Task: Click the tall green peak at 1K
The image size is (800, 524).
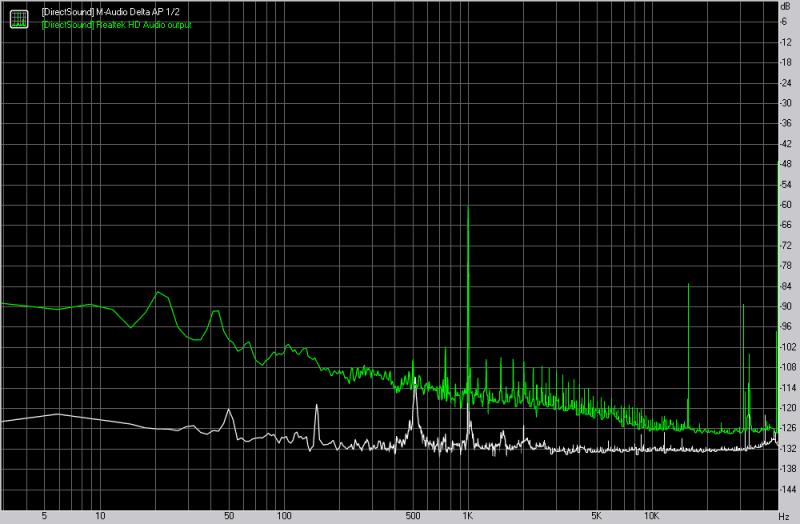Action: tap(468, 210)
